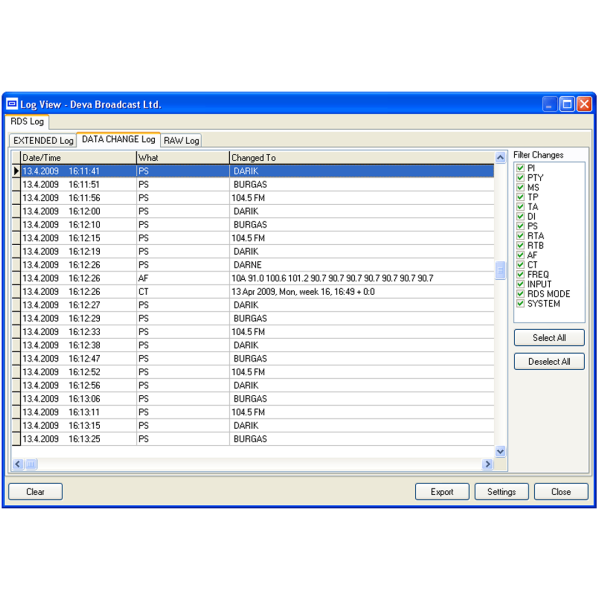Toggle the PTY filter checkbox

[x=520, y=178]
